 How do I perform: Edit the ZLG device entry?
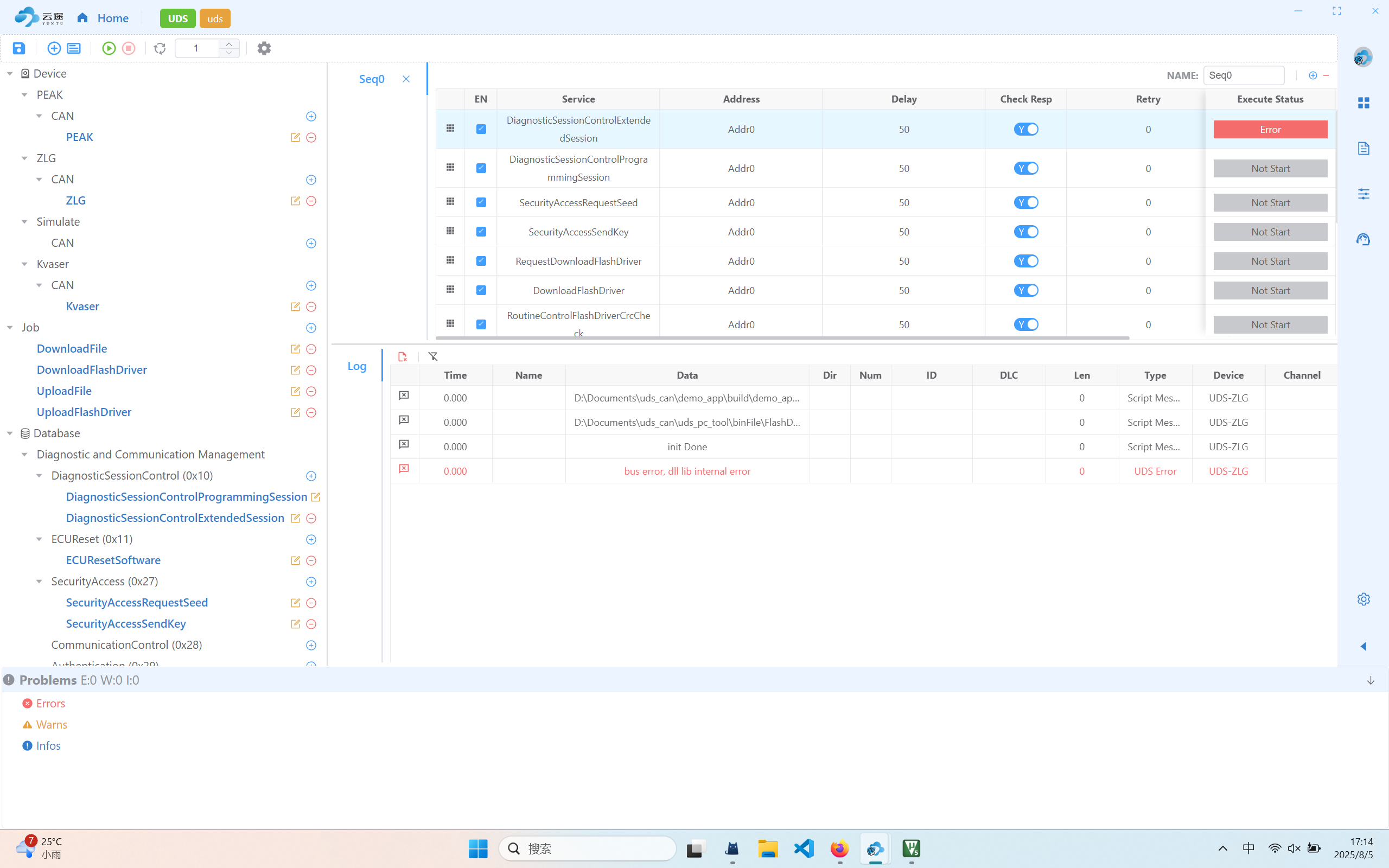tap(295, 201)
